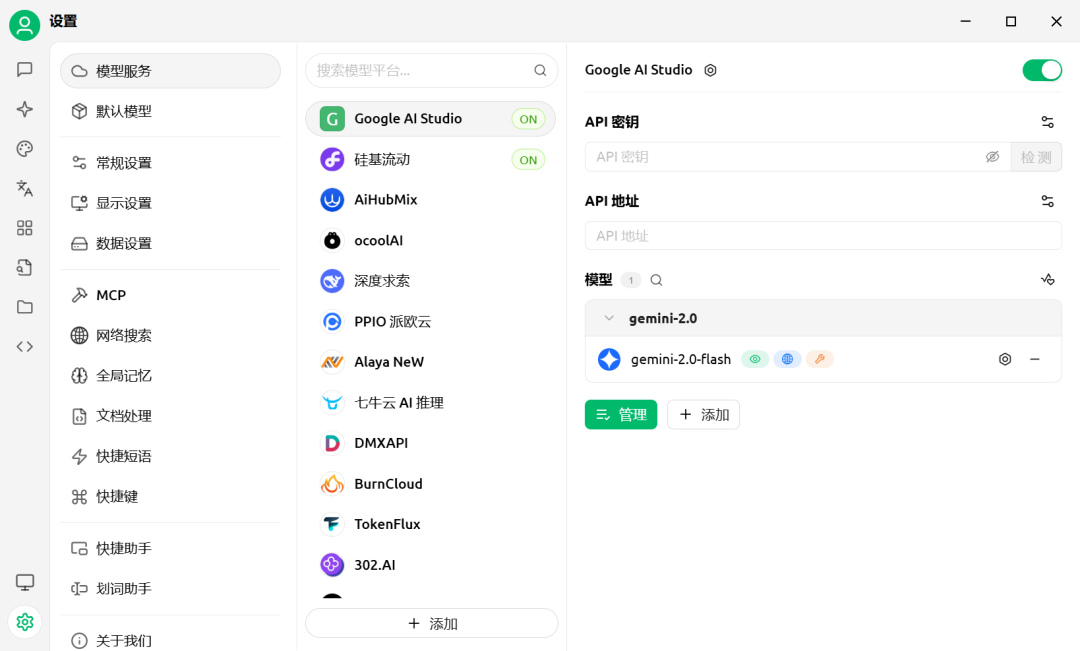
Task: Open the palette painting sidebar icon
Action: pyautogui.click(x=25, y=149)
